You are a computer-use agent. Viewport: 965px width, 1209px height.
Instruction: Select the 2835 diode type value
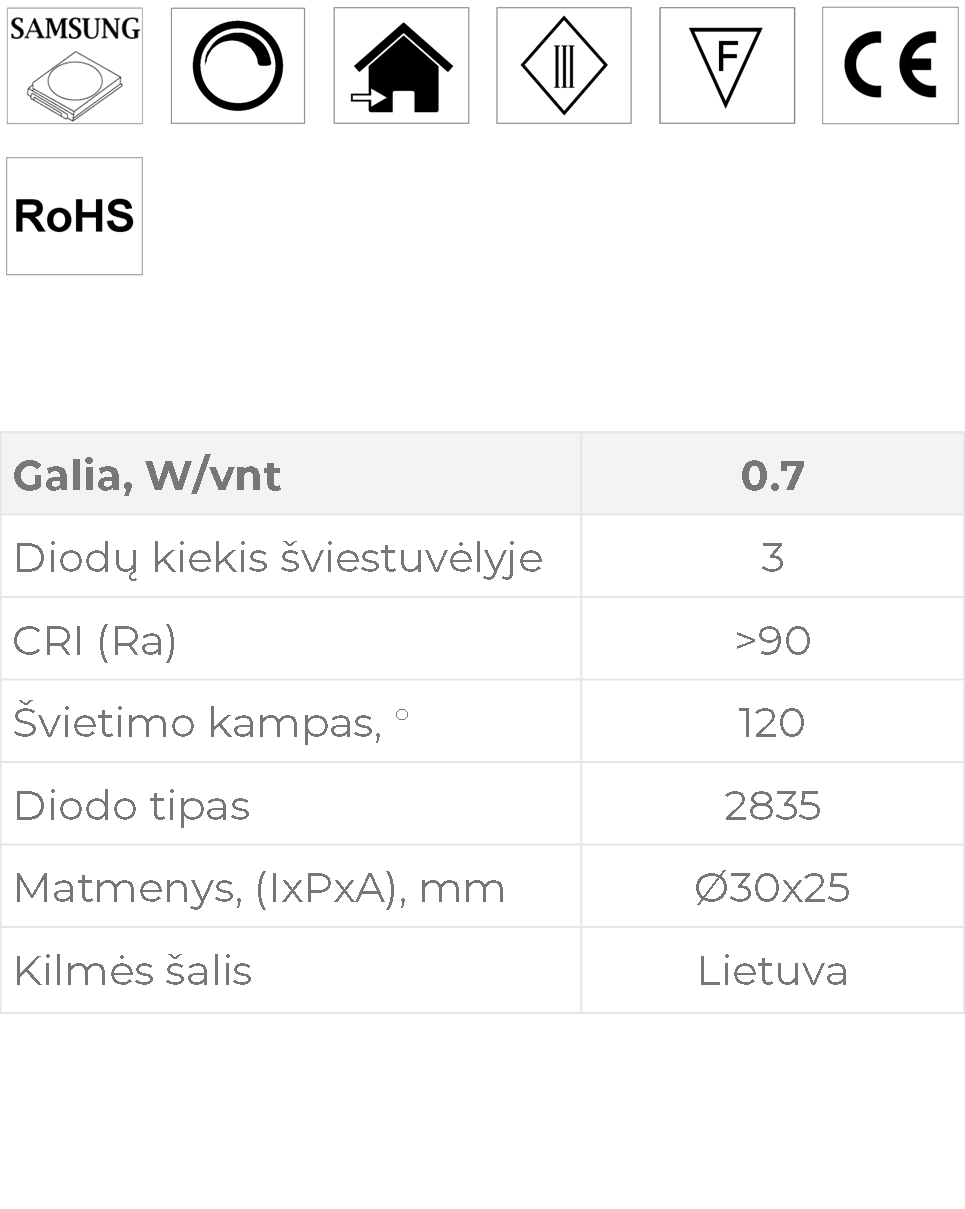(x=772, y=804)
